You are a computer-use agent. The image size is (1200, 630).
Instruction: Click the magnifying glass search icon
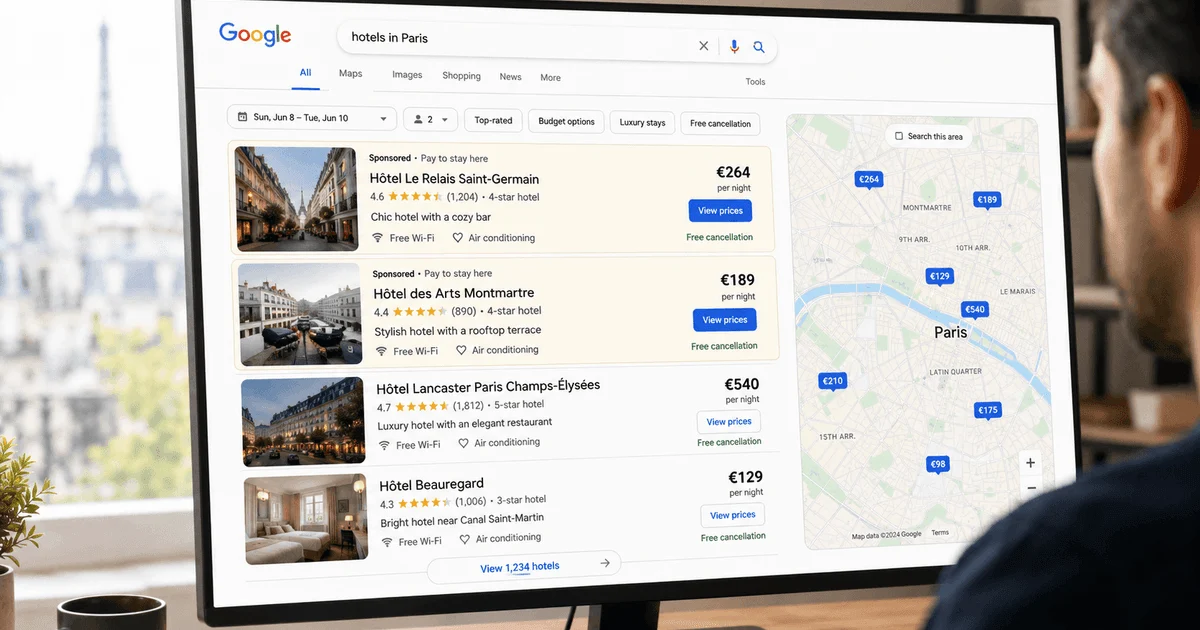tap(759, 47)
